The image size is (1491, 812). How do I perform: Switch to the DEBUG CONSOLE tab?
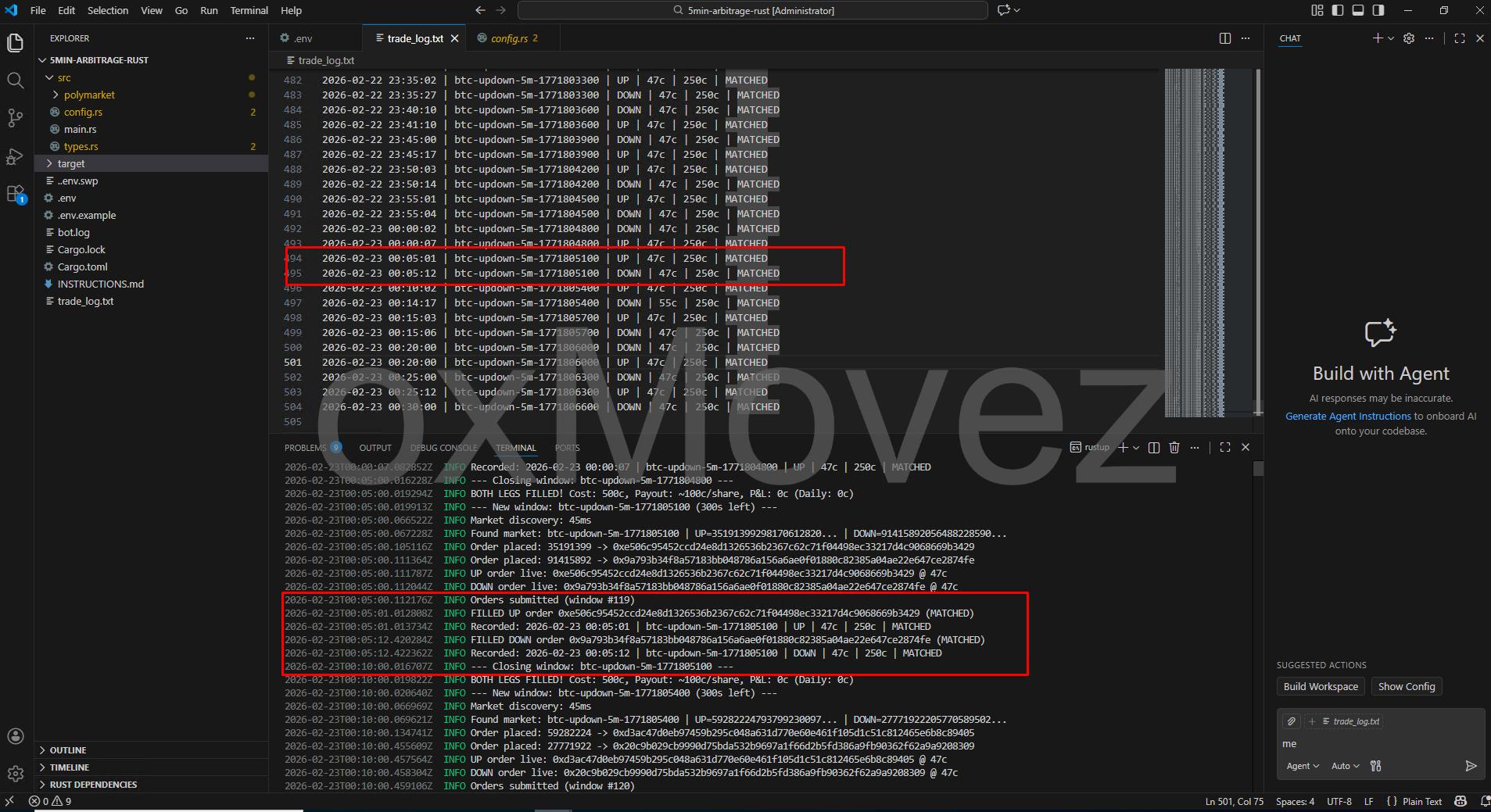[x=443, y=448]
